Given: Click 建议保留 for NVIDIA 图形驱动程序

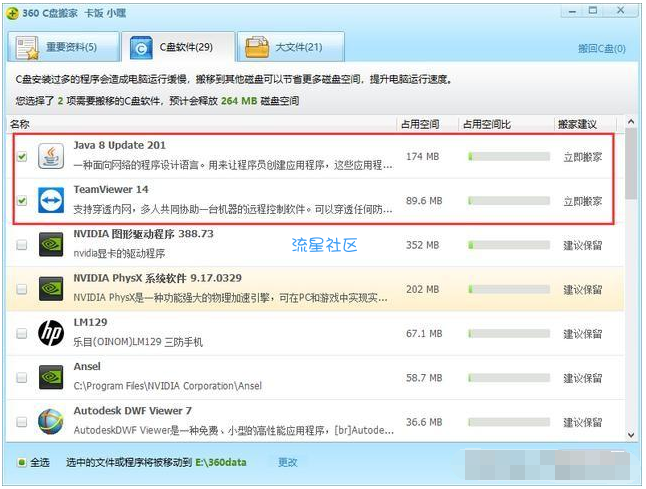Looking at the screenshot, I should point(583,246).
